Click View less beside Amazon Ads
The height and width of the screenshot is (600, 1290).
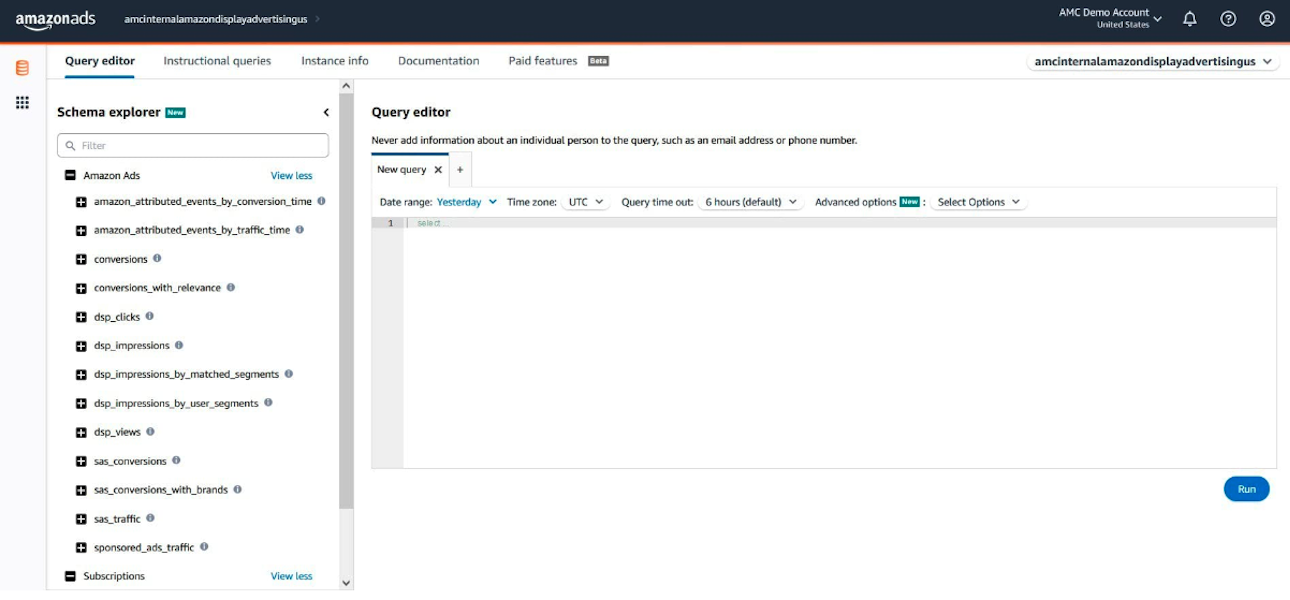291,176
